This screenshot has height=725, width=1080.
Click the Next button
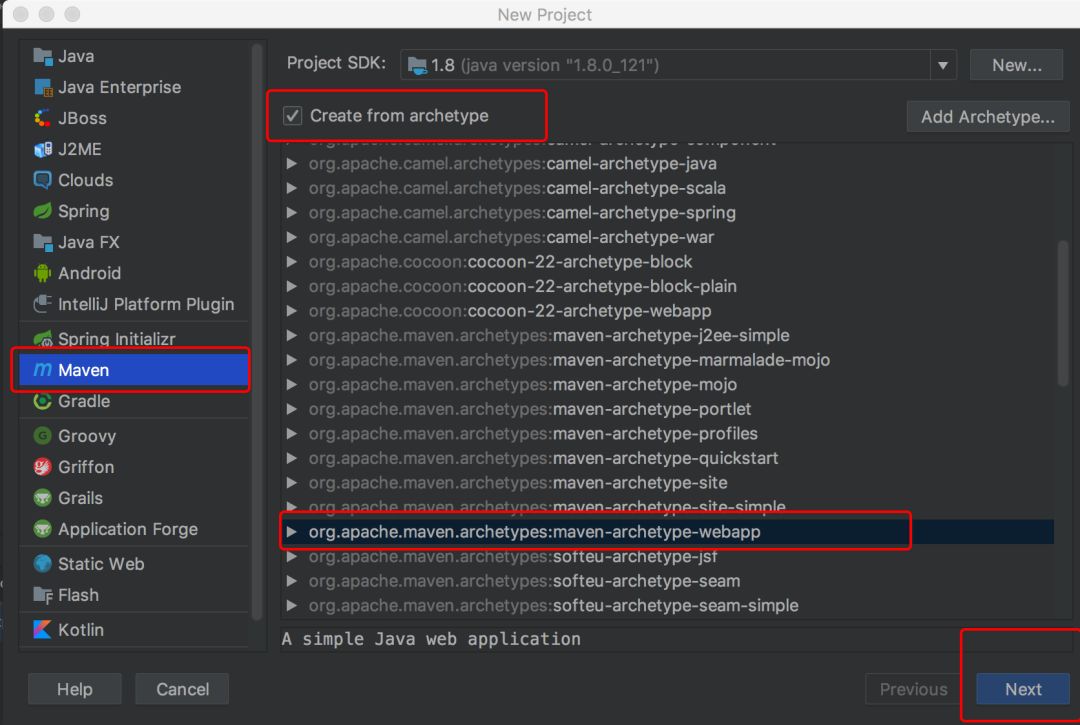1022,689
